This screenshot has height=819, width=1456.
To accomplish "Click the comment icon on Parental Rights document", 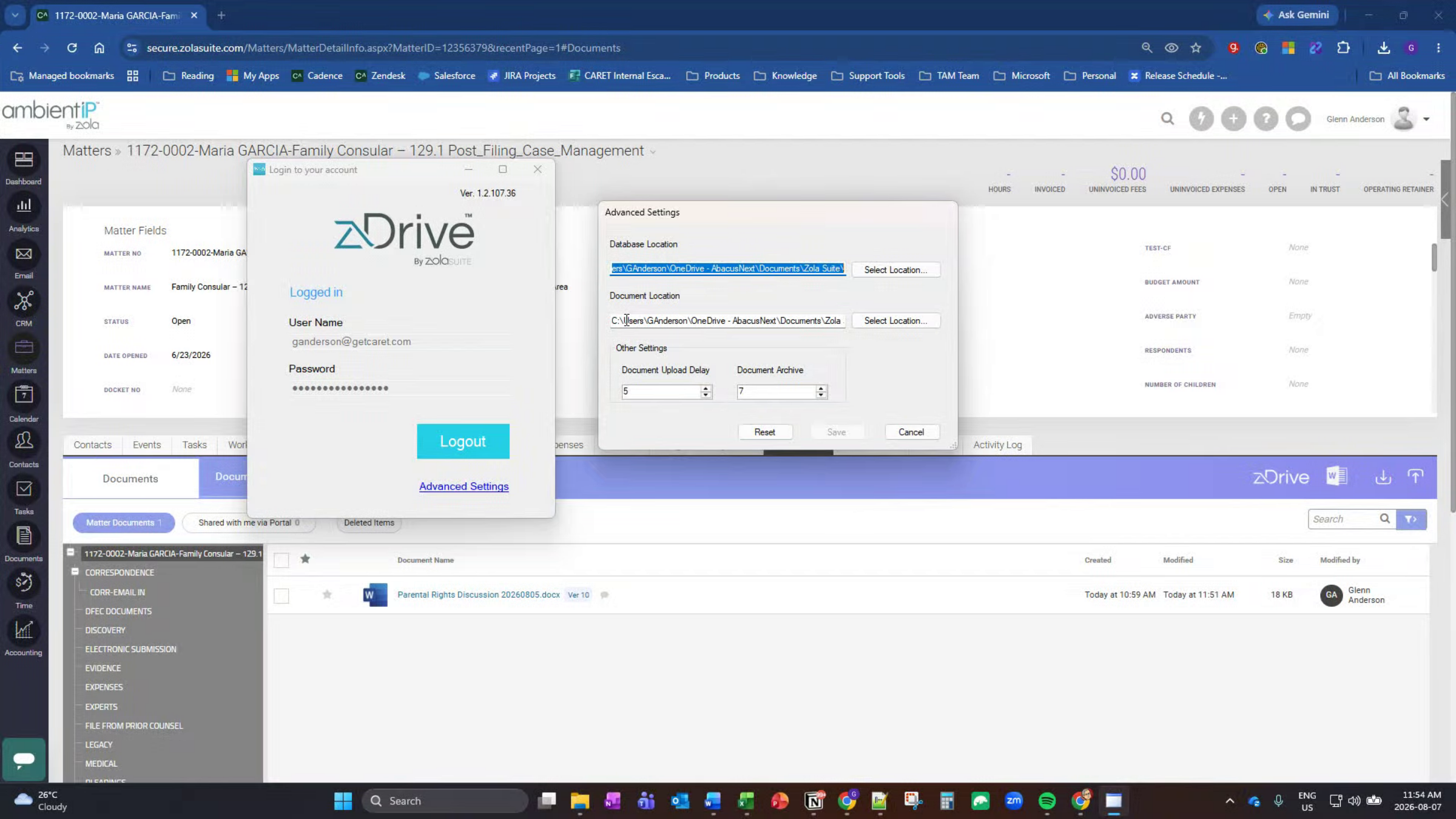I will pyautogui.click(x=604, y=595).
